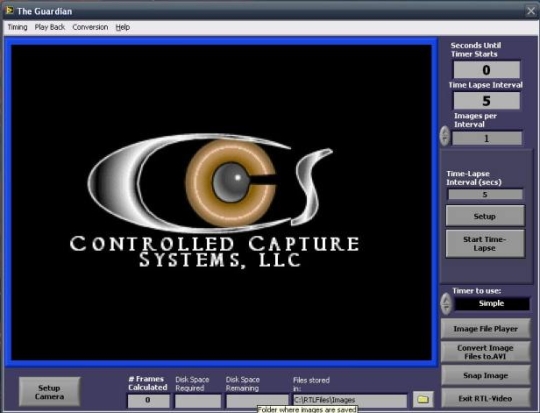This screenshot has width=540, height=413.
Task: Click the Time Lapse Interval display showing 5
Action: [486, 101]
